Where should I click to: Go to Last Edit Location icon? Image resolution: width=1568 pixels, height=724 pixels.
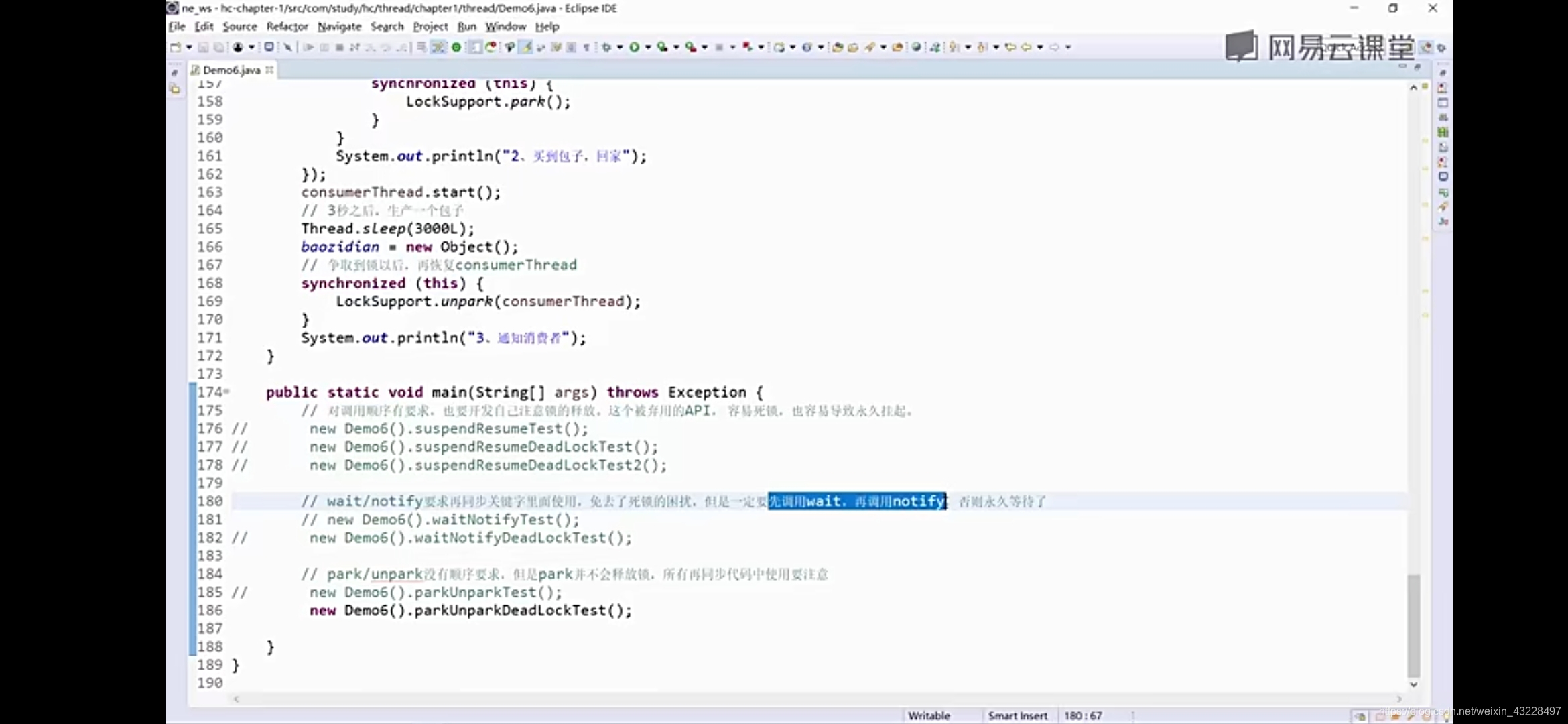1010,47
